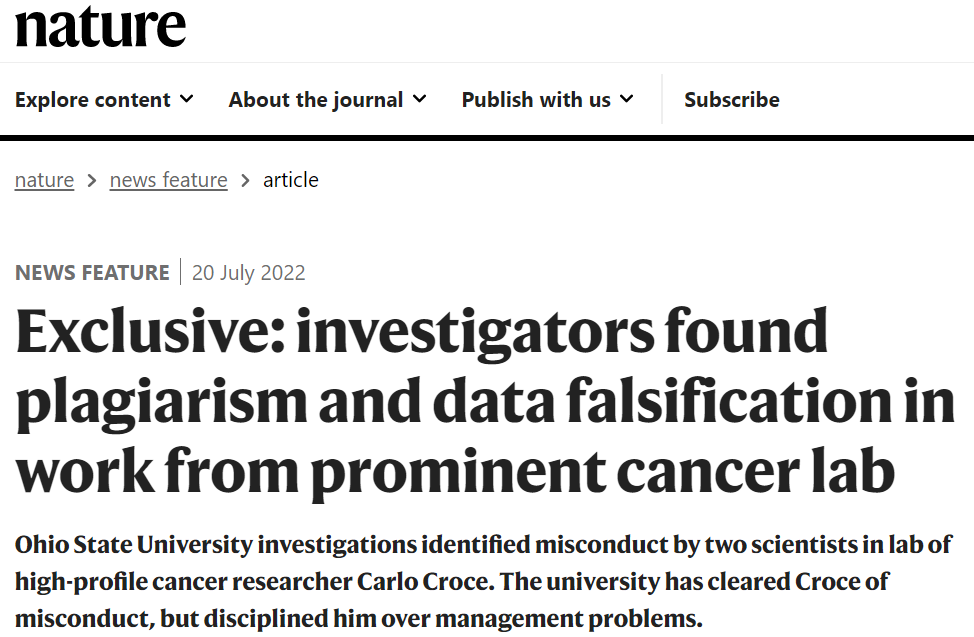The width and height of the screenshot is (974, 637).
Task: Open the Publish with us menu
Action: 536,100
